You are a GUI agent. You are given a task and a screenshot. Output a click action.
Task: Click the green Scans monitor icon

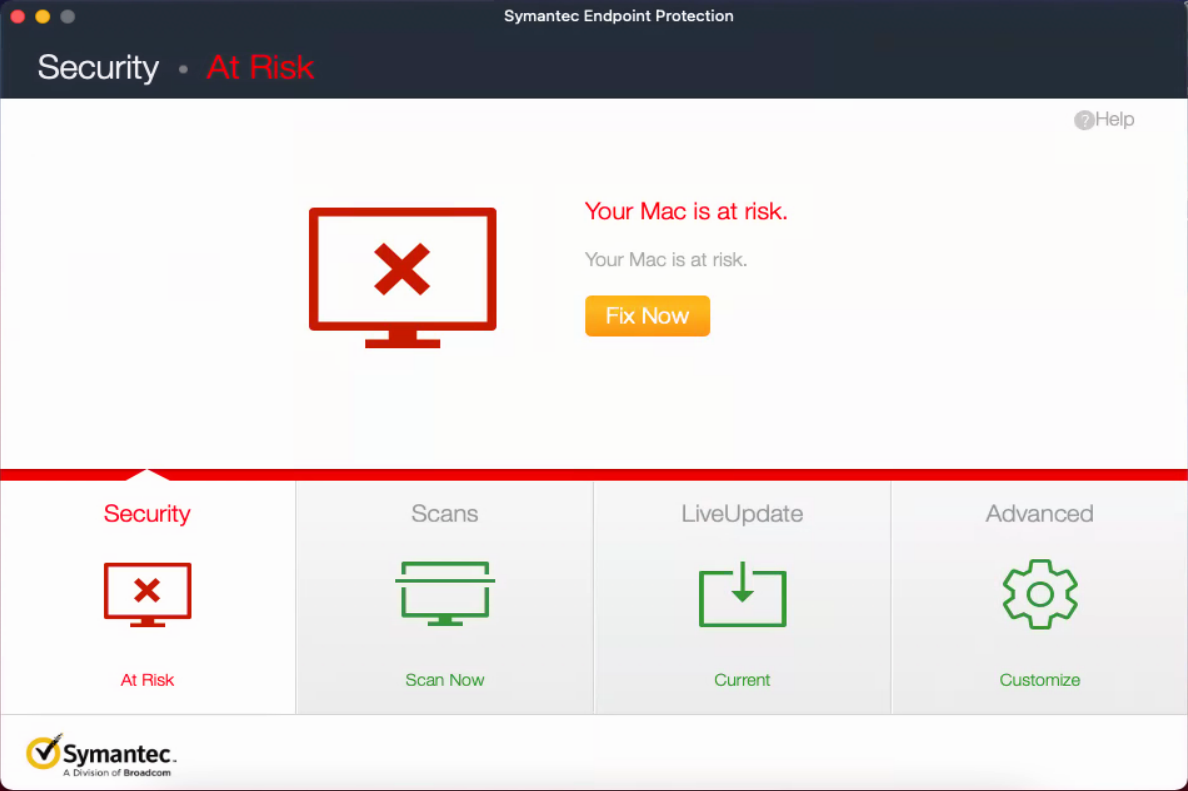(x=445, y=593)
